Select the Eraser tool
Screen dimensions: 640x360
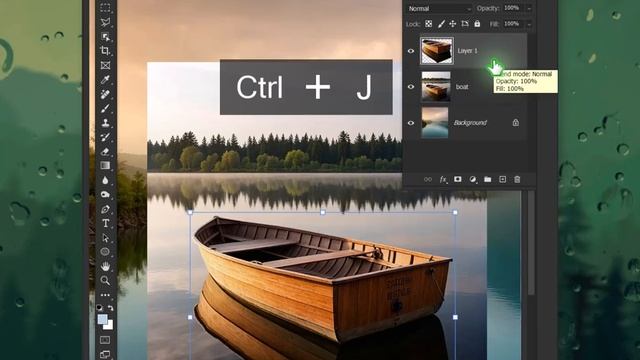click(x=105, y=151)
